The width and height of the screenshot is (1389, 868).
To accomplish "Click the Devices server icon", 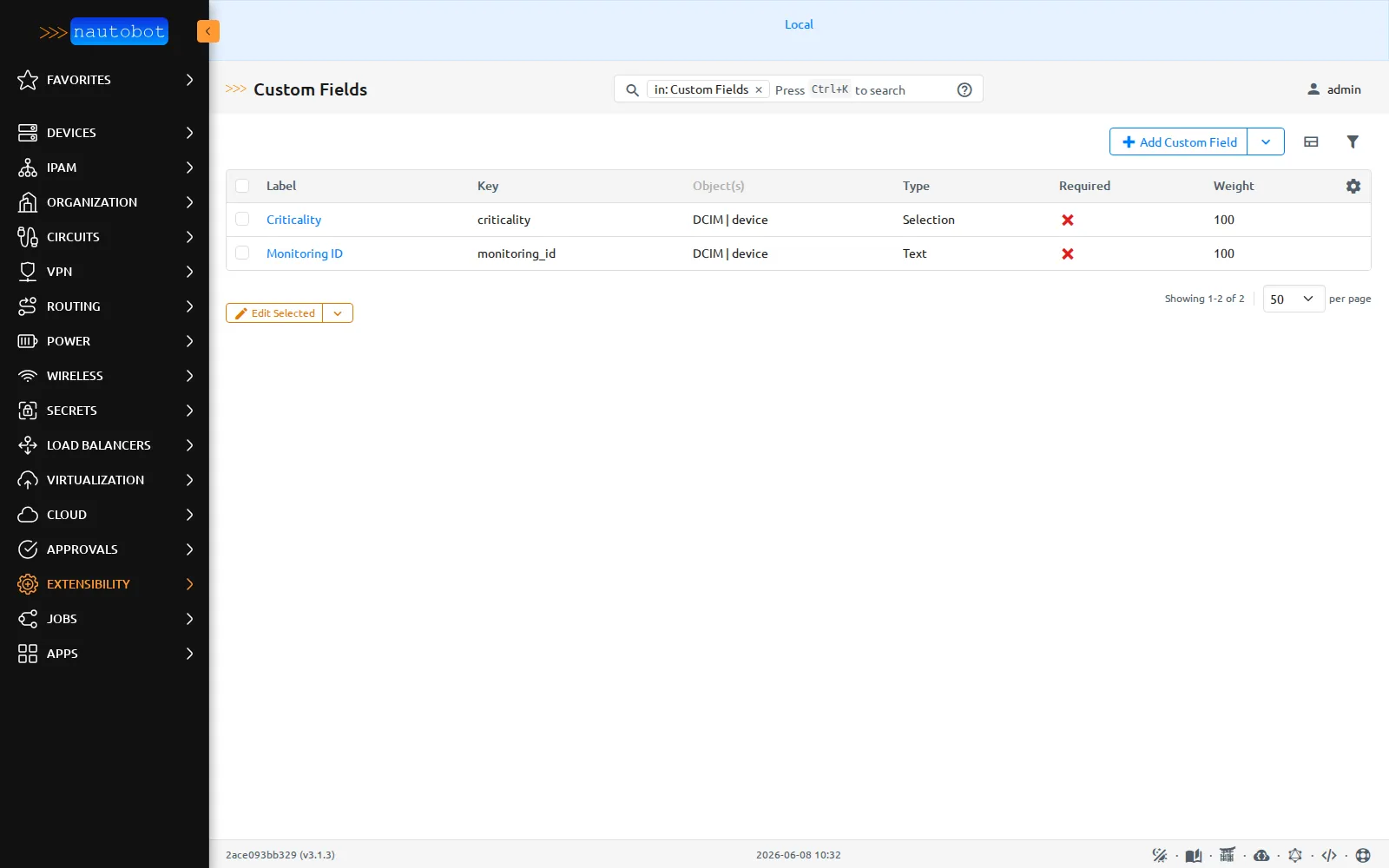I will pyautogui.click(x=28, y=133).
